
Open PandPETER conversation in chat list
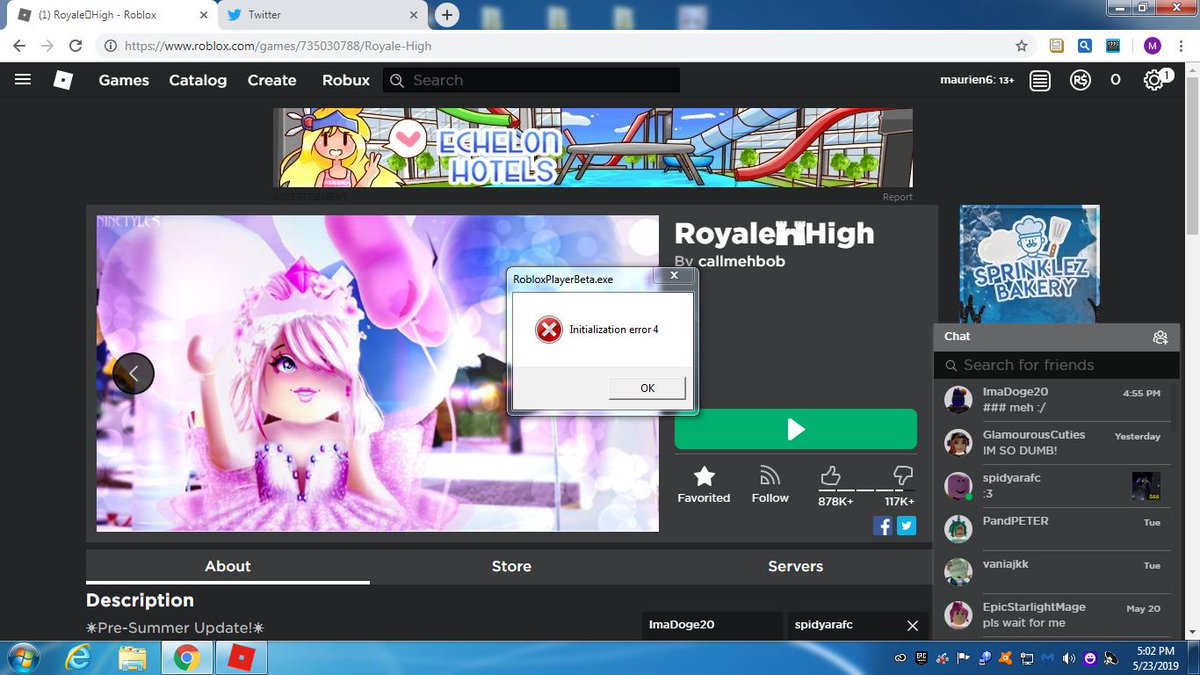[1056, 529]
